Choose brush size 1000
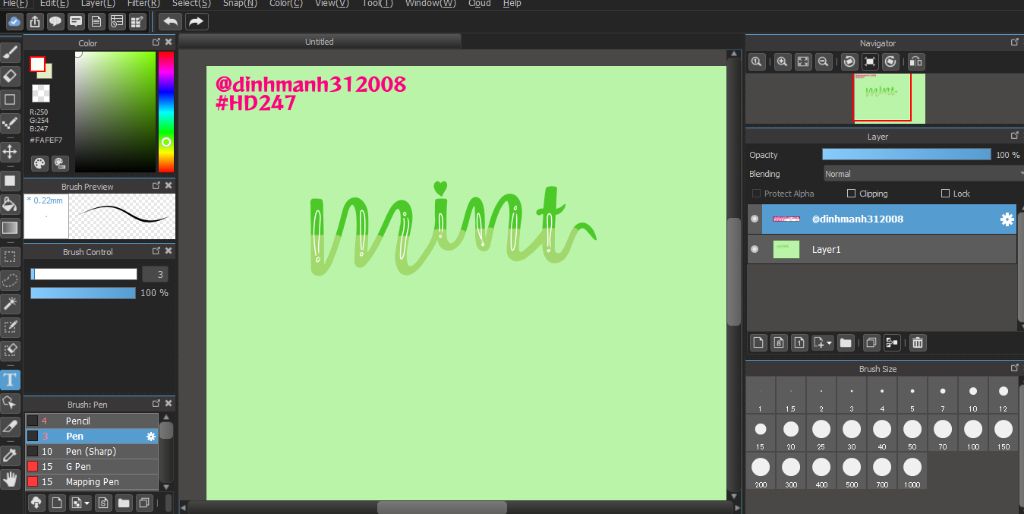Screen dimensions: 1024x514 click(912, 471)
